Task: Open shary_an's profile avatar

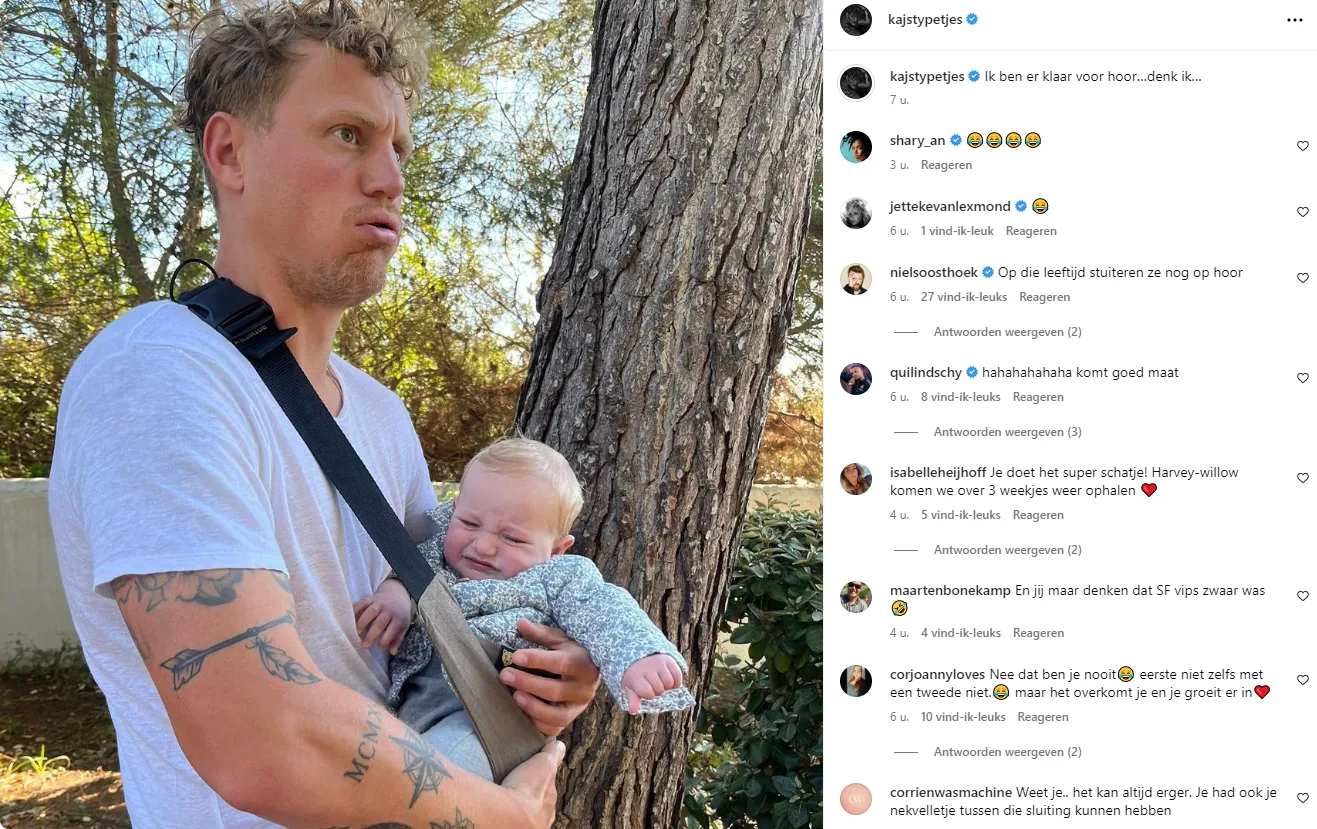Action: pyautogui.click(x=856, y=147)
